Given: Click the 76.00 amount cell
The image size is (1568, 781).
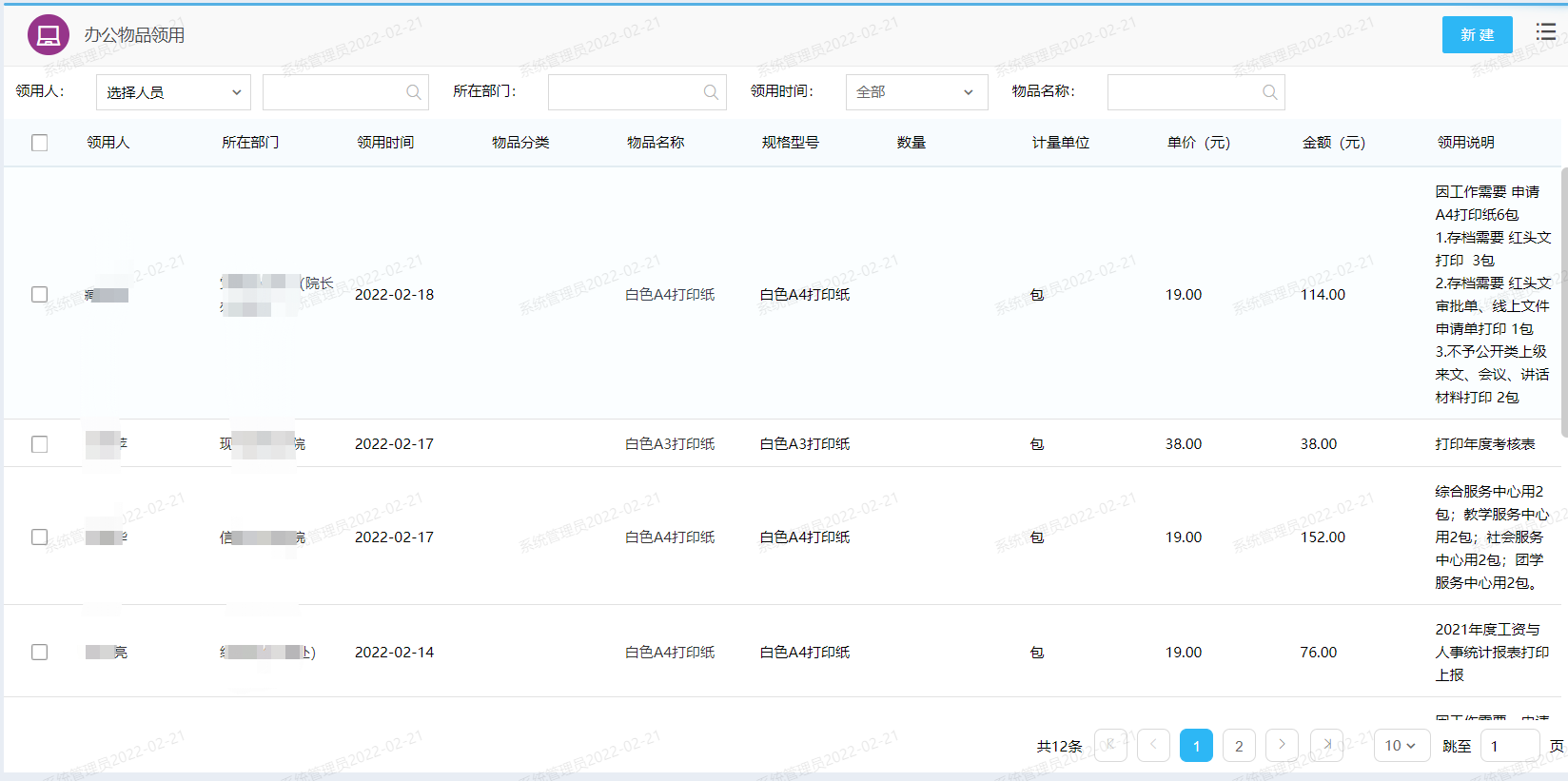Looking at the screenshot, I should click(1319, 653).
